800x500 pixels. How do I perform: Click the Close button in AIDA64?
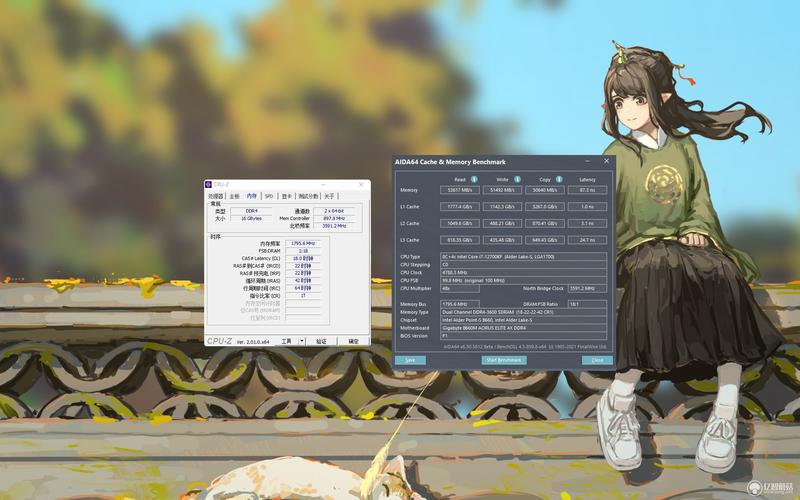tap(597, 360)
